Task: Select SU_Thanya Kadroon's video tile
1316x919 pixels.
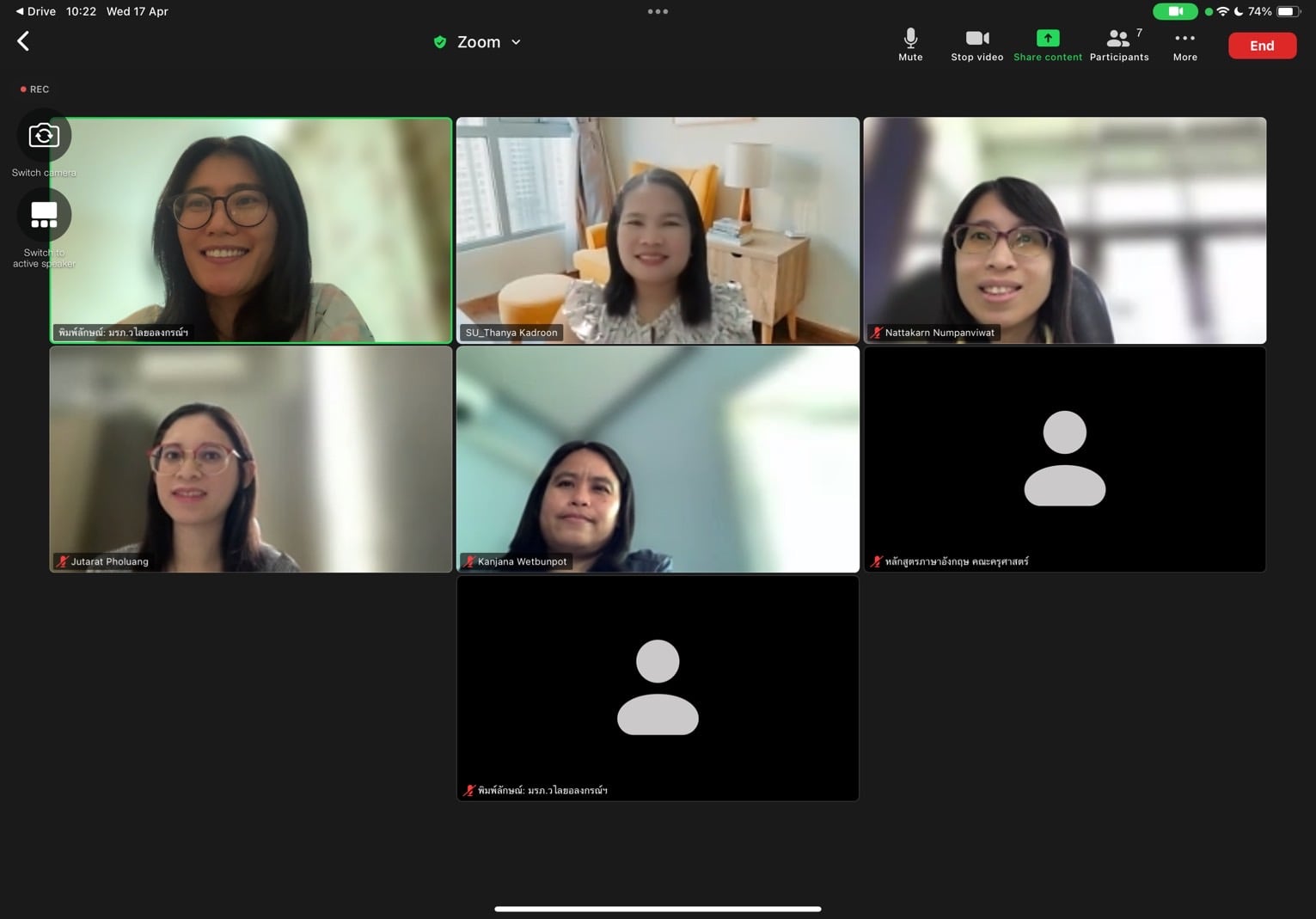Action: tap(658, 230)
